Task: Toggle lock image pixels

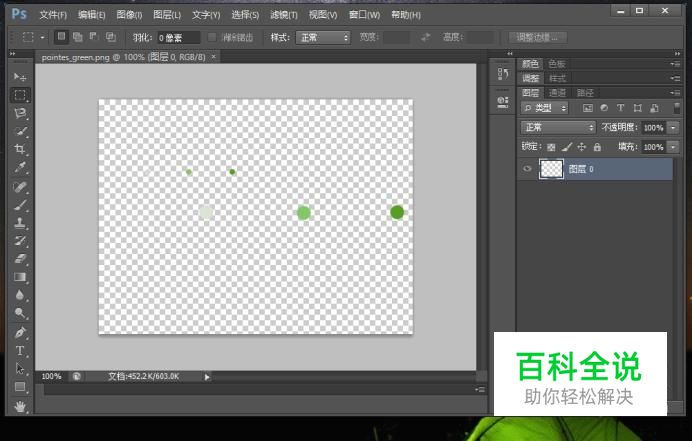Action: (x=567, y=147)
